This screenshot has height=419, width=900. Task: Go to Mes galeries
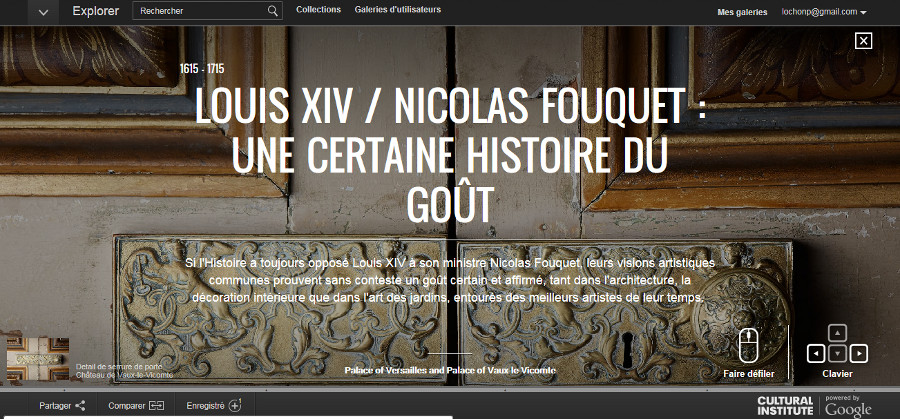pyautogui.click(x=742, y=12)
